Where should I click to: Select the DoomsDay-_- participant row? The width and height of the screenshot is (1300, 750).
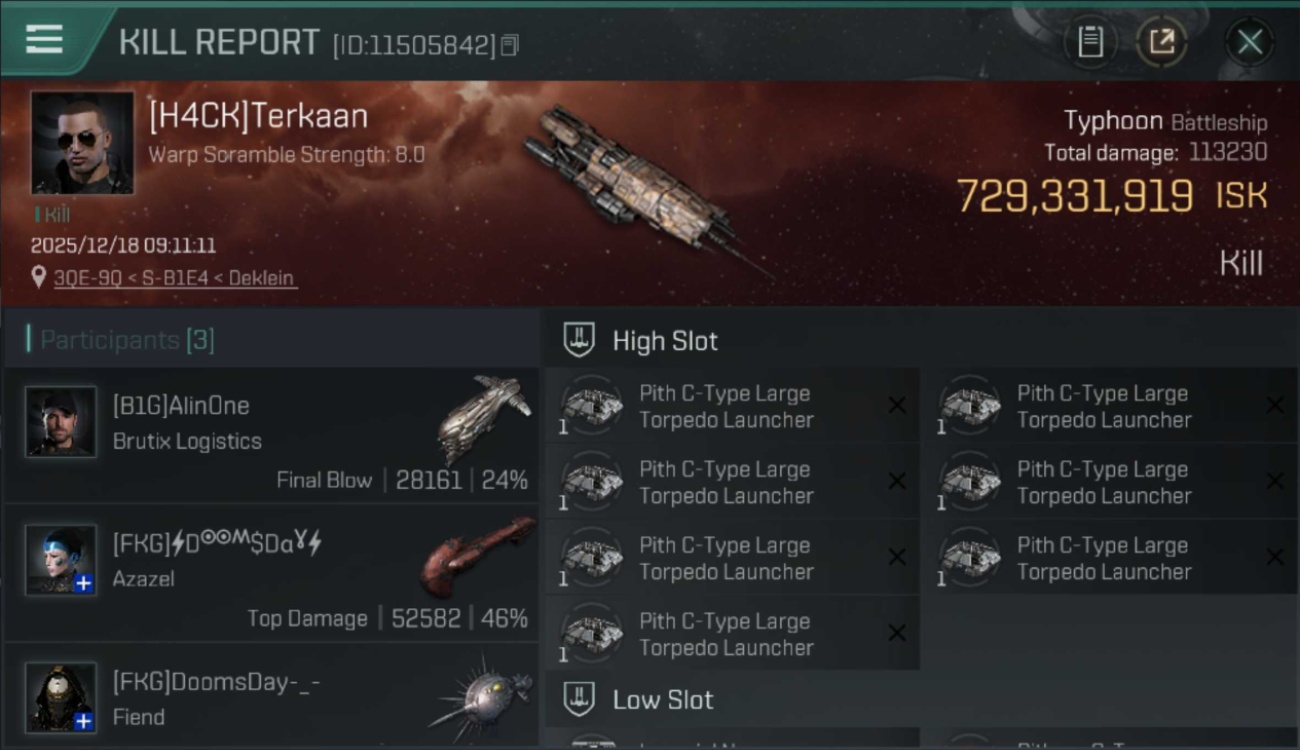pyautogui.click(x=270, y=698)
